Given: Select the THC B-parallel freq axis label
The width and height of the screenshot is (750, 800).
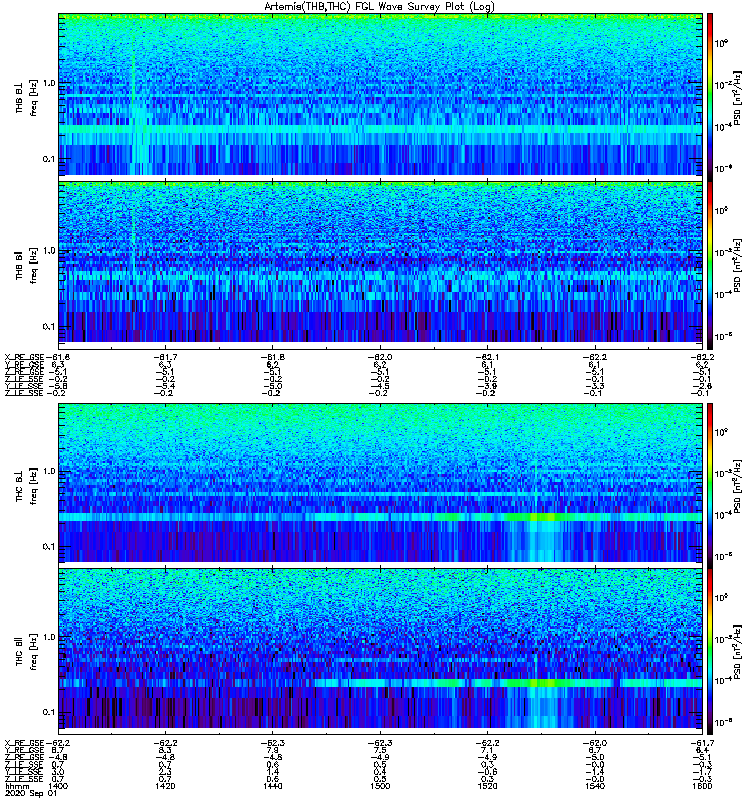Looking at the screenshot, I should (34, 652).
